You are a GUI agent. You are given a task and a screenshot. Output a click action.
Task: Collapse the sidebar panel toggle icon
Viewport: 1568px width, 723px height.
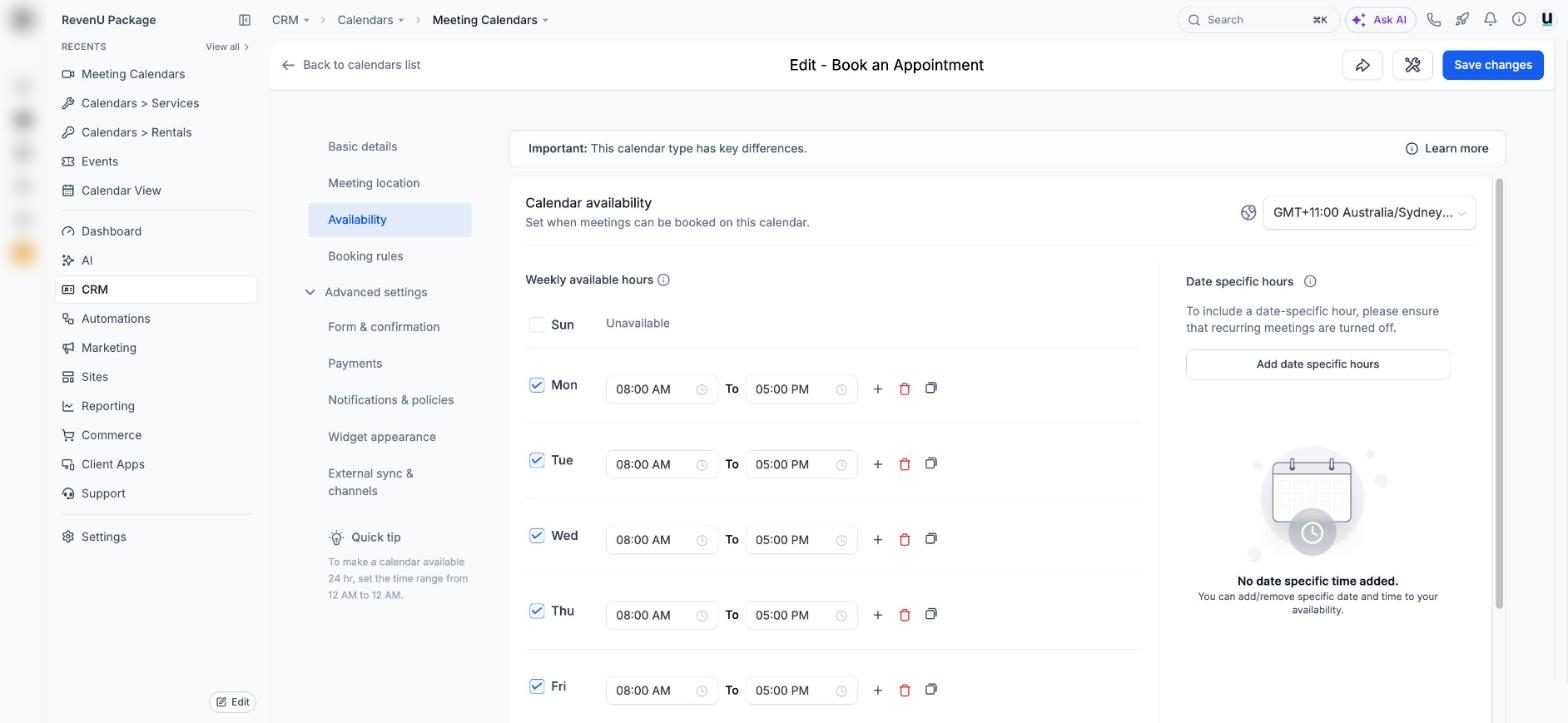(x=244, y=20)
